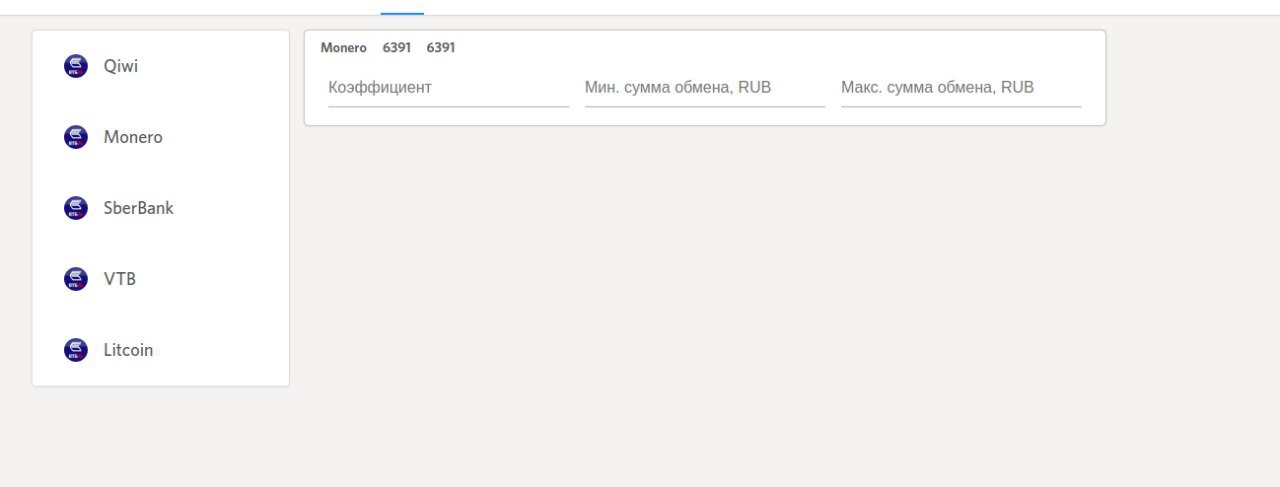
Task: Click the second 6391 value
Action: point(441,48)
